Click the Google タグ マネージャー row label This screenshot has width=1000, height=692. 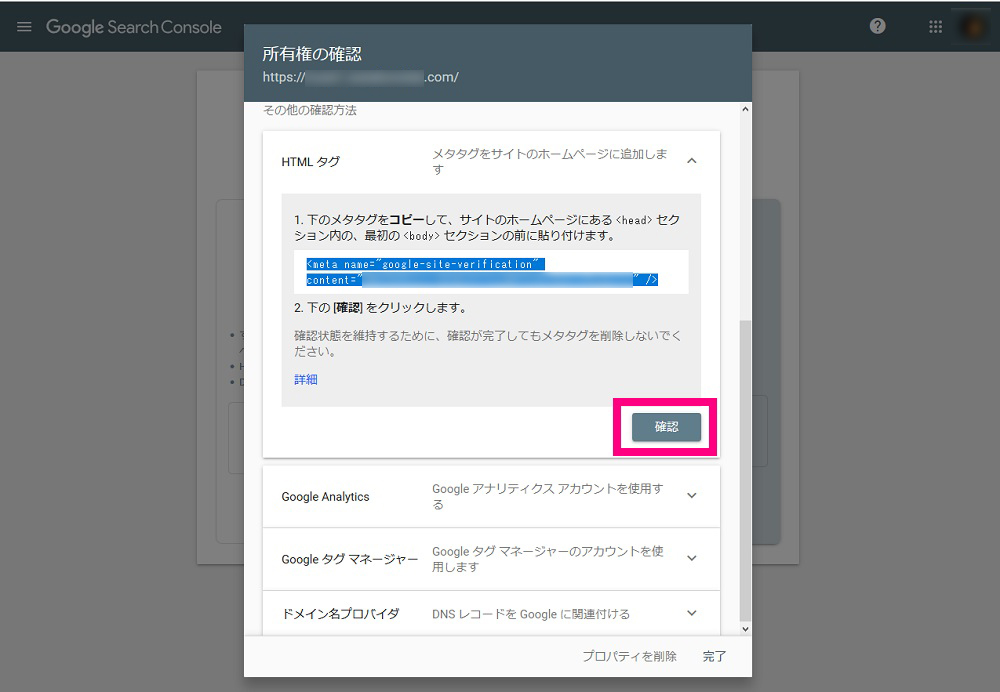click(349, 559)
